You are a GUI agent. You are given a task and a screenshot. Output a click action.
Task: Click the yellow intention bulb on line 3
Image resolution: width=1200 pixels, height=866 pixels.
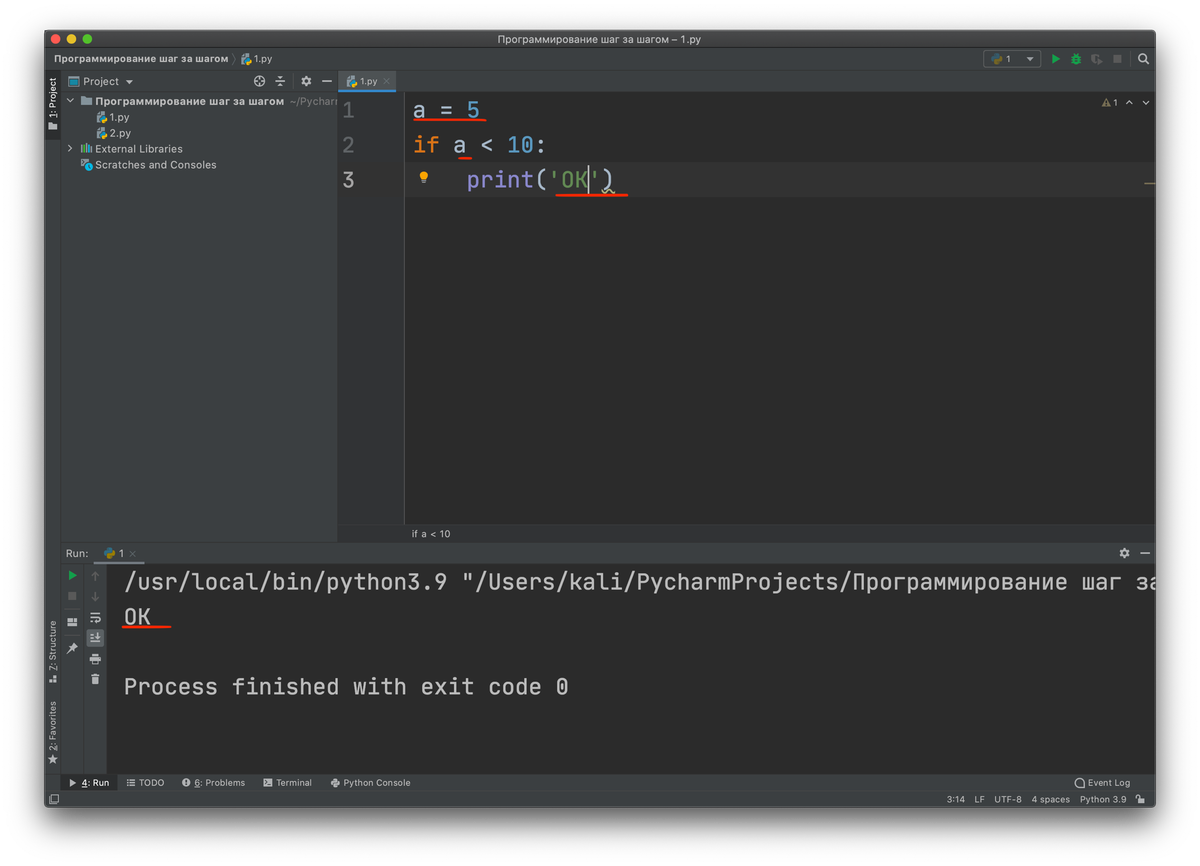(x=423, y=177)
